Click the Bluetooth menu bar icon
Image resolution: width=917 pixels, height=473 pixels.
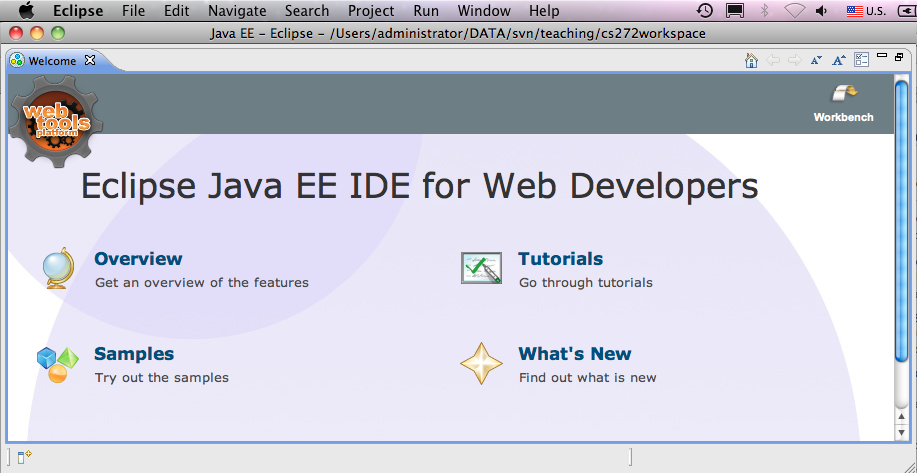[x=764, y=11]
